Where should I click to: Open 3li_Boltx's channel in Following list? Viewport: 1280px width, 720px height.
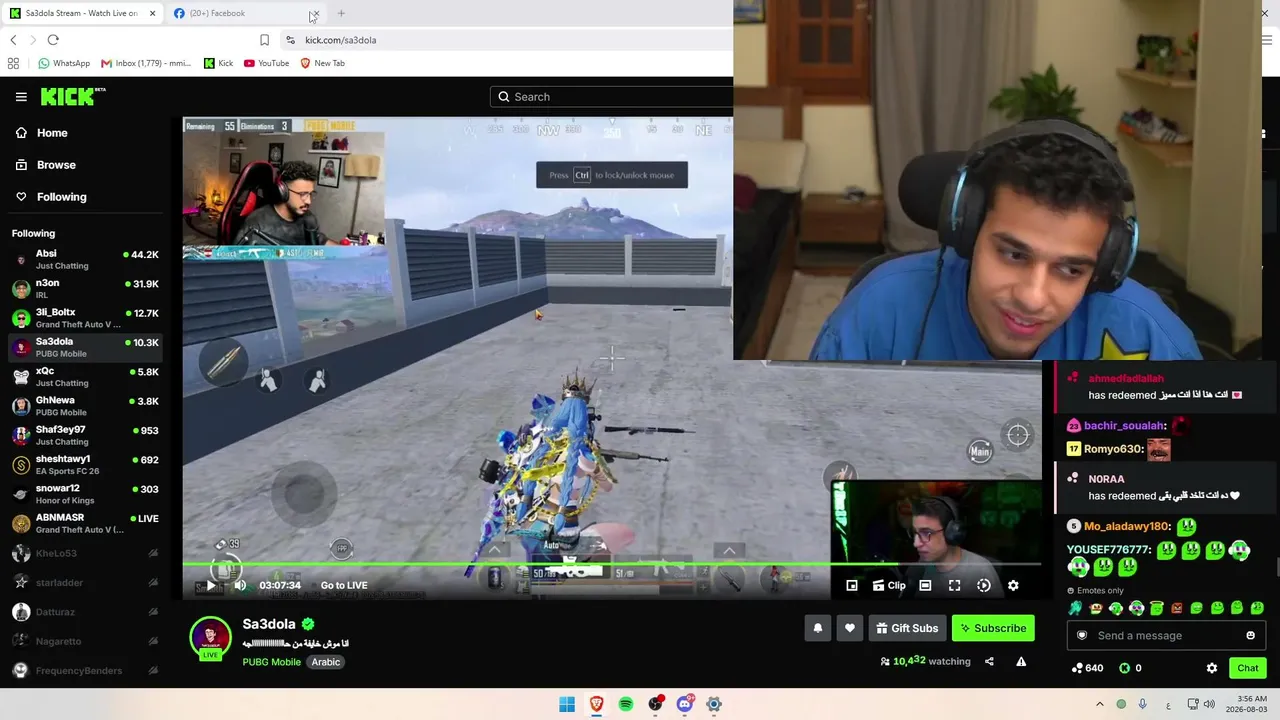click(x=85, y=318)
